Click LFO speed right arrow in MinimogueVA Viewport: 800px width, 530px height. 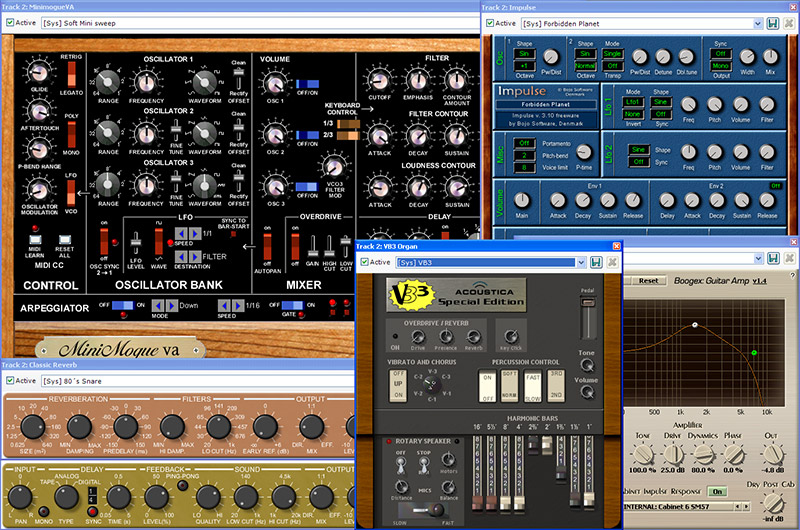coord(195,233)
